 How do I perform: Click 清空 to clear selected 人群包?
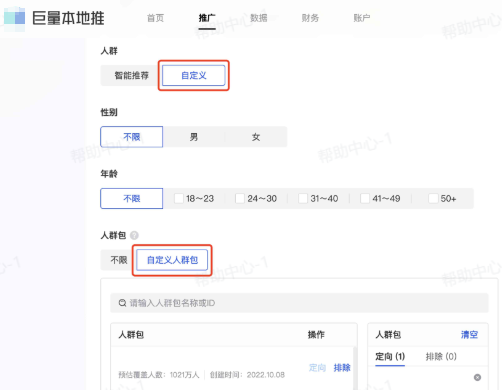click(469, 335)
